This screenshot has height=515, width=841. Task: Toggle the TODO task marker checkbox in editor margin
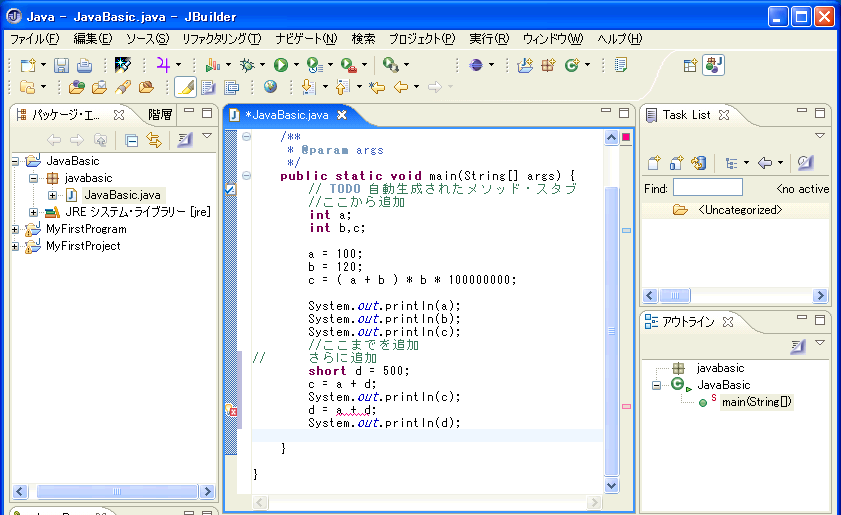(x=230, y=189)
